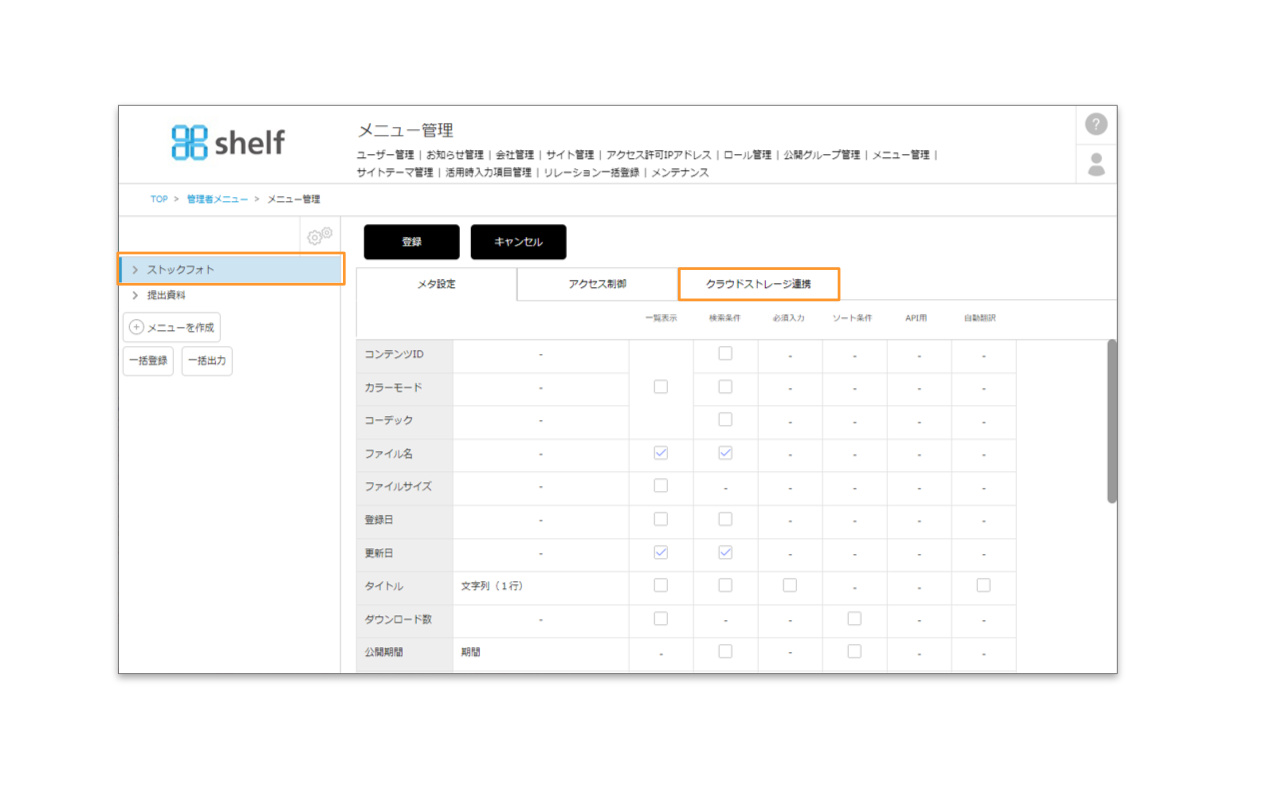Open ロール管理 in admin navigation

(747, 155)
